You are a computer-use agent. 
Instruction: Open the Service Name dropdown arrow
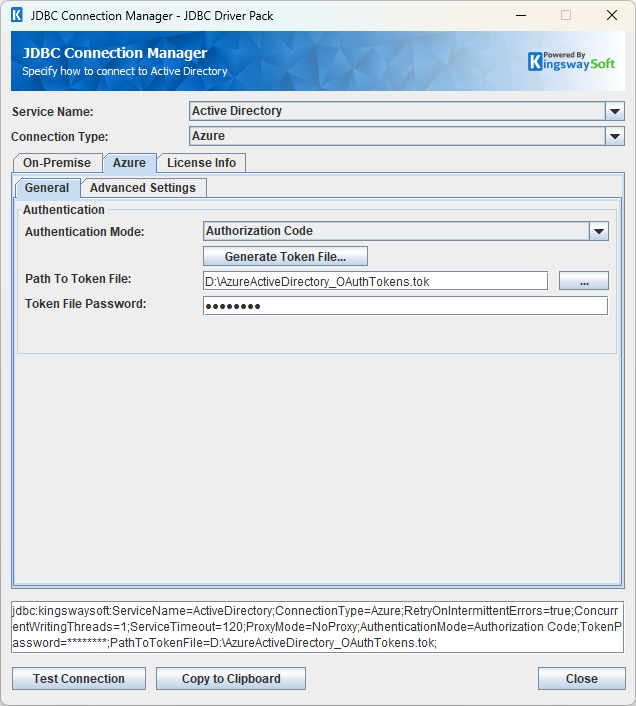(615, 112)
